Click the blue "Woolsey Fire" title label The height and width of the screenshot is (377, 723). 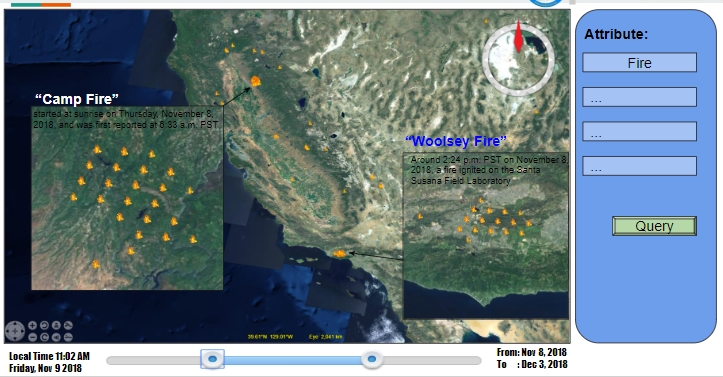pos(456,141)
